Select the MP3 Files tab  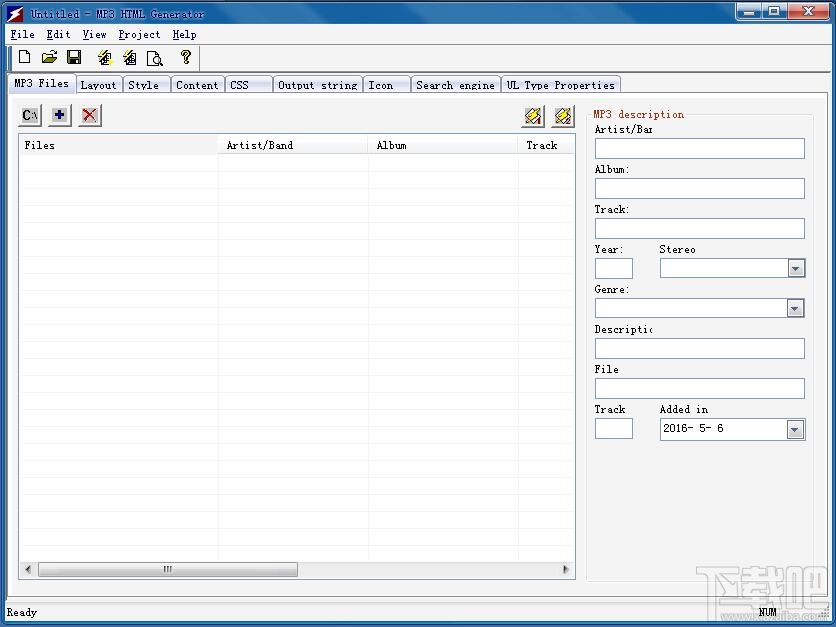42,83
